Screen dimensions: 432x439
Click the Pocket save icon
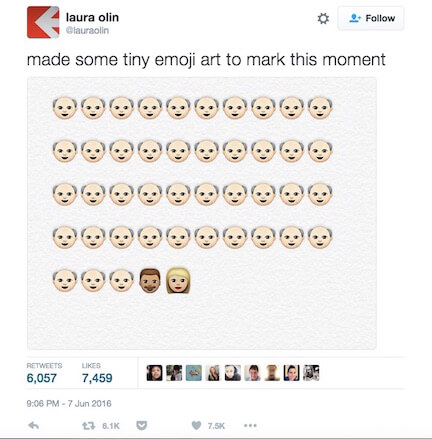[142, 425]
